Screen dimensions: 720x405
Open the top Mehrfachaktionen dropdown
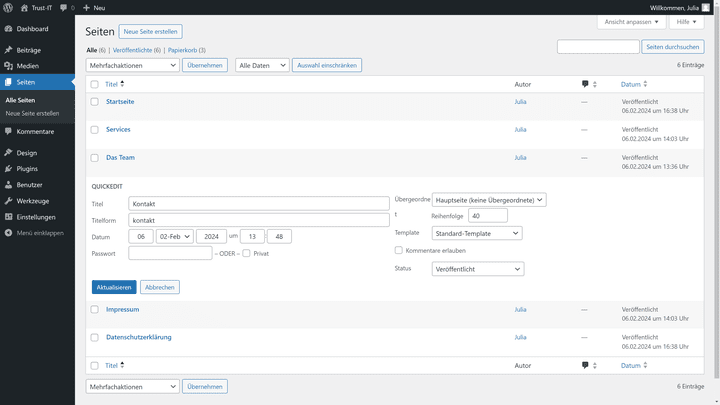(x=132, y=65)
